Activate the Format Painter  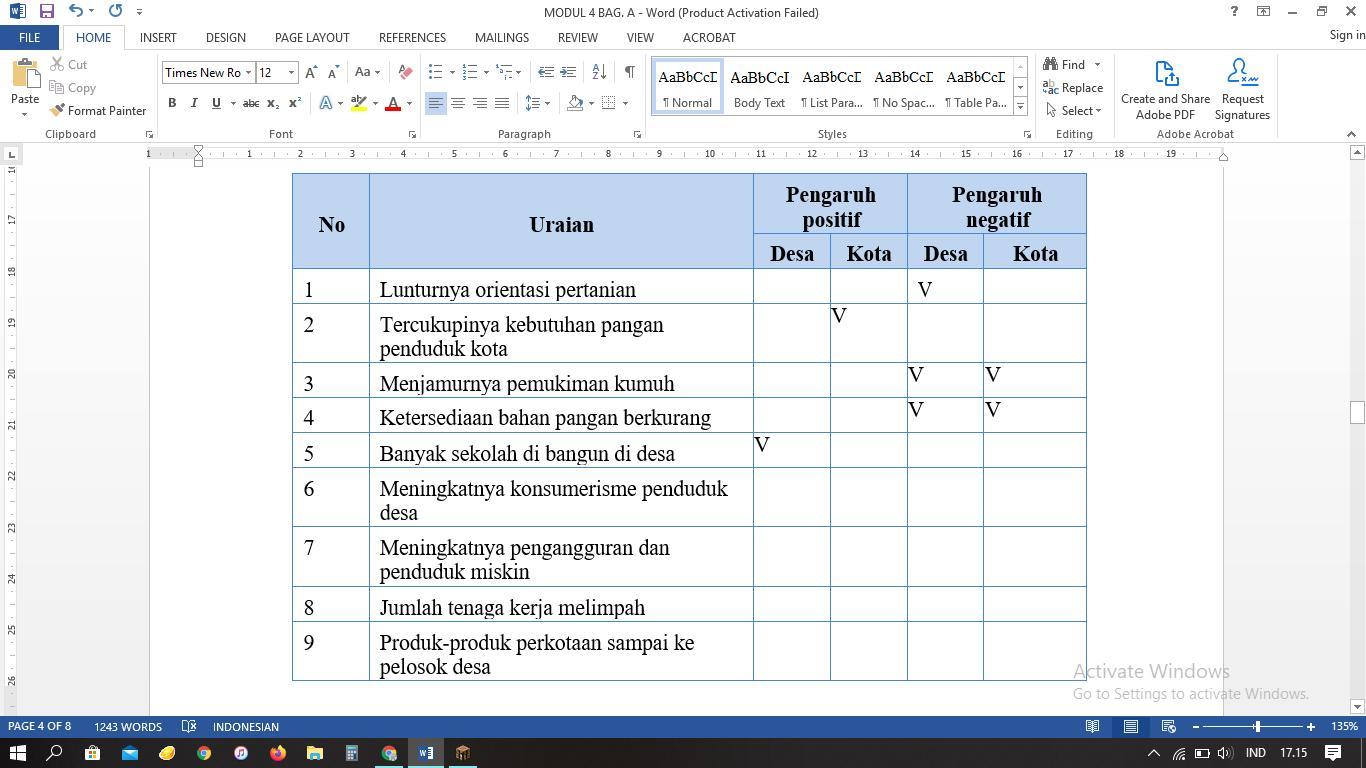point(98,111)
